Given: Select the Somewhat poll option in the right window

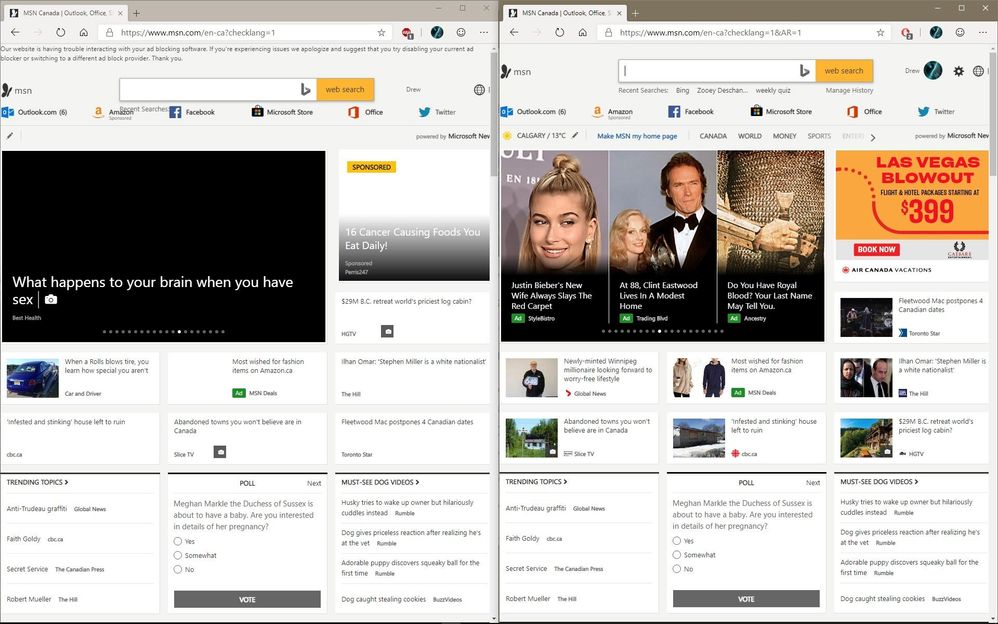Looking at the screenshot, I should coord(677,555).
